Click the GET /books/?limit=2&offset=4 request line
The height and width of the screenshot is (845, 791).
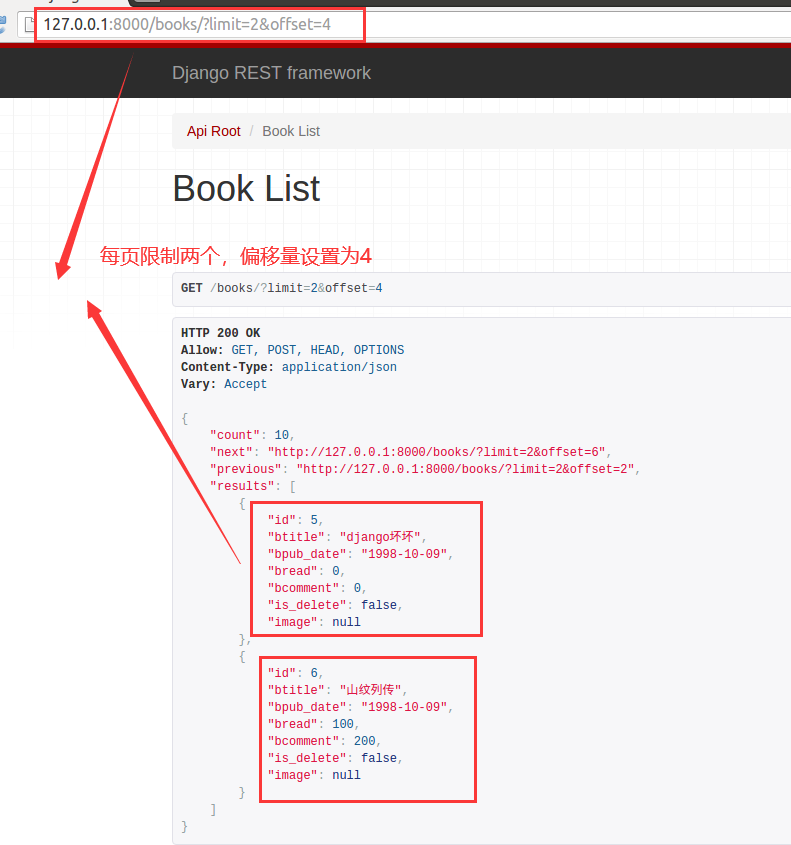tap(281, 288)
